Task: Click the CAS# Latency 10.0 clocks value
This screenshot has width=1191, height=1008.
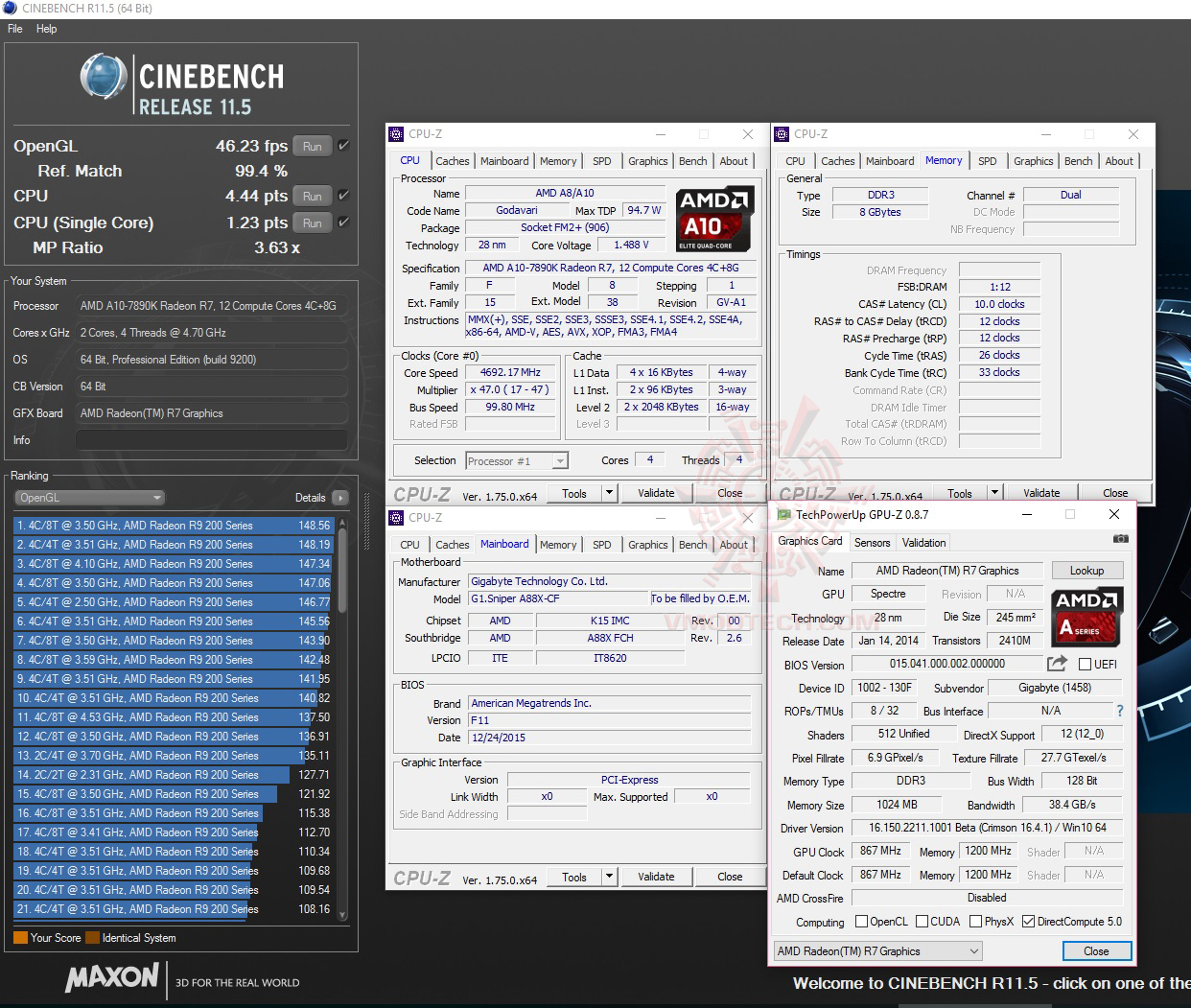Action: pyautogui.click(x=999, y=304)
